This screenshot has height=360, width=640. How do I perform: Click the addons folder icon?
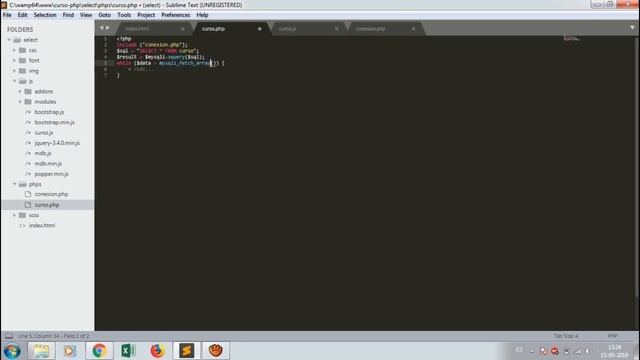click(28, 91)
